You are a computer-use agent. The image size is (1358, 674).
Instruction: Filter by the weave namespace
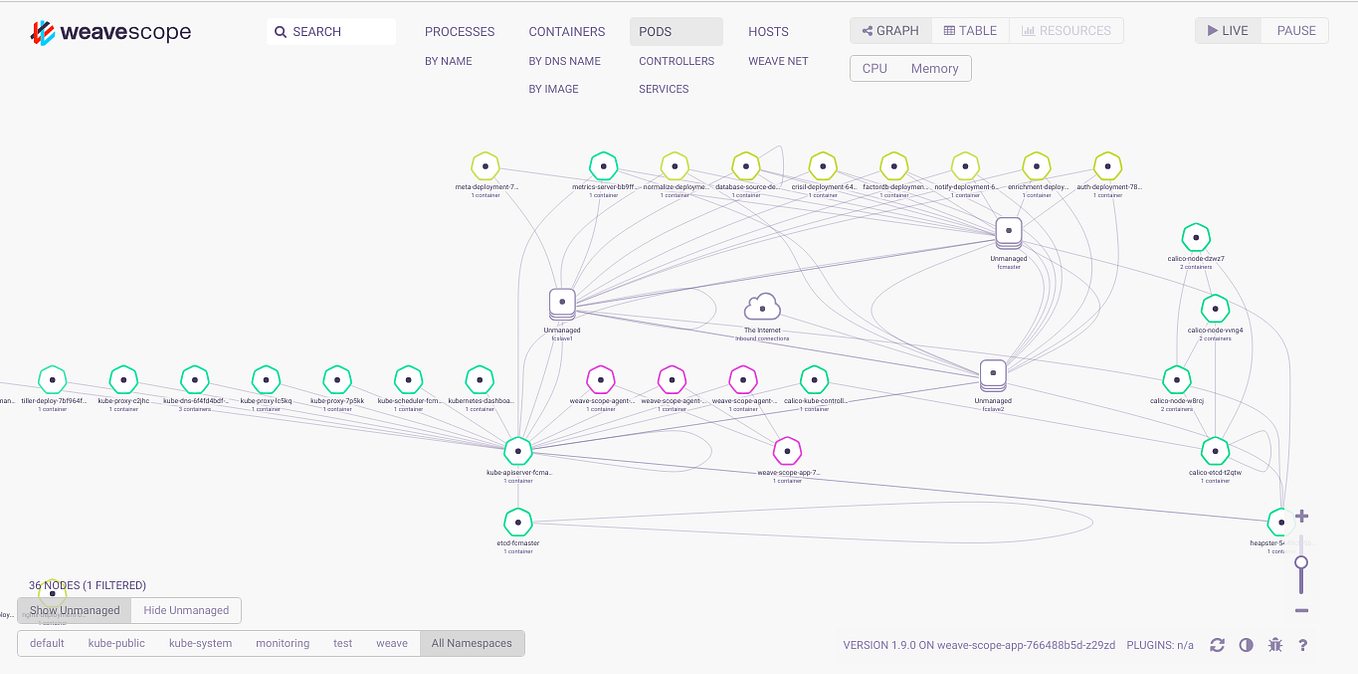392,644
